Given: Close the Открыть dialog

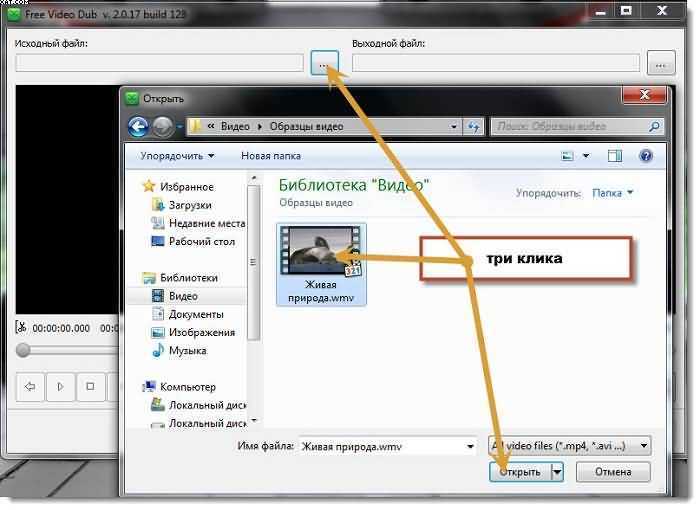Looking at the screenshot, I should pyautogui.click(x=644, y=95).
